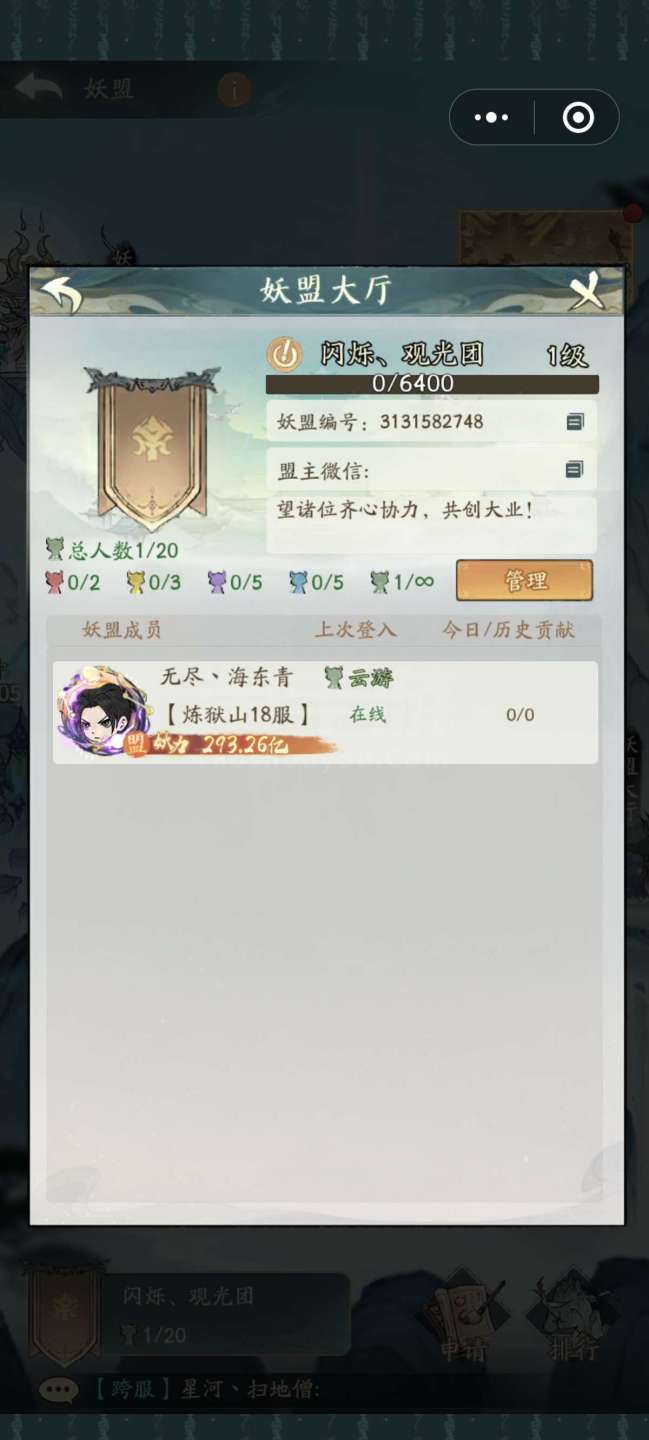Tap the back arrow in 妖盟大厅 header

tap(61, 294)
